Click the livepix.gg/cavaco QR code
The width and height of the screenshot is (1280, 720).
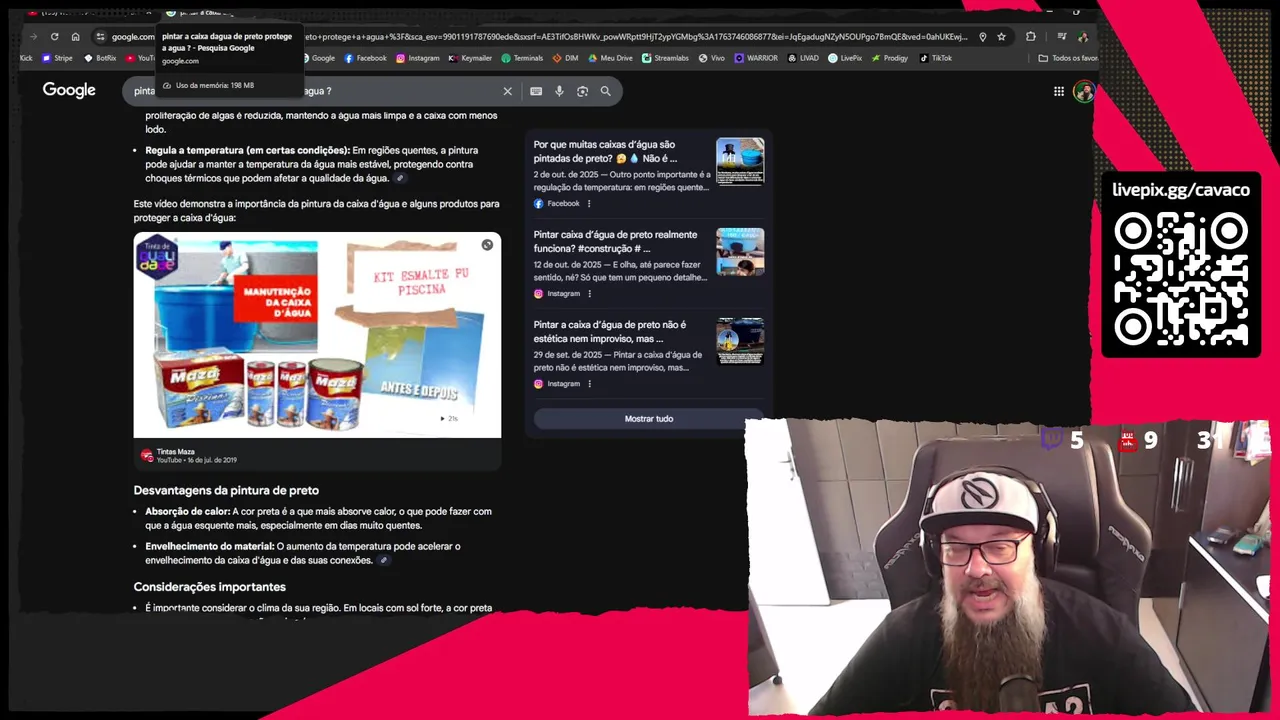coord(1180,279)
